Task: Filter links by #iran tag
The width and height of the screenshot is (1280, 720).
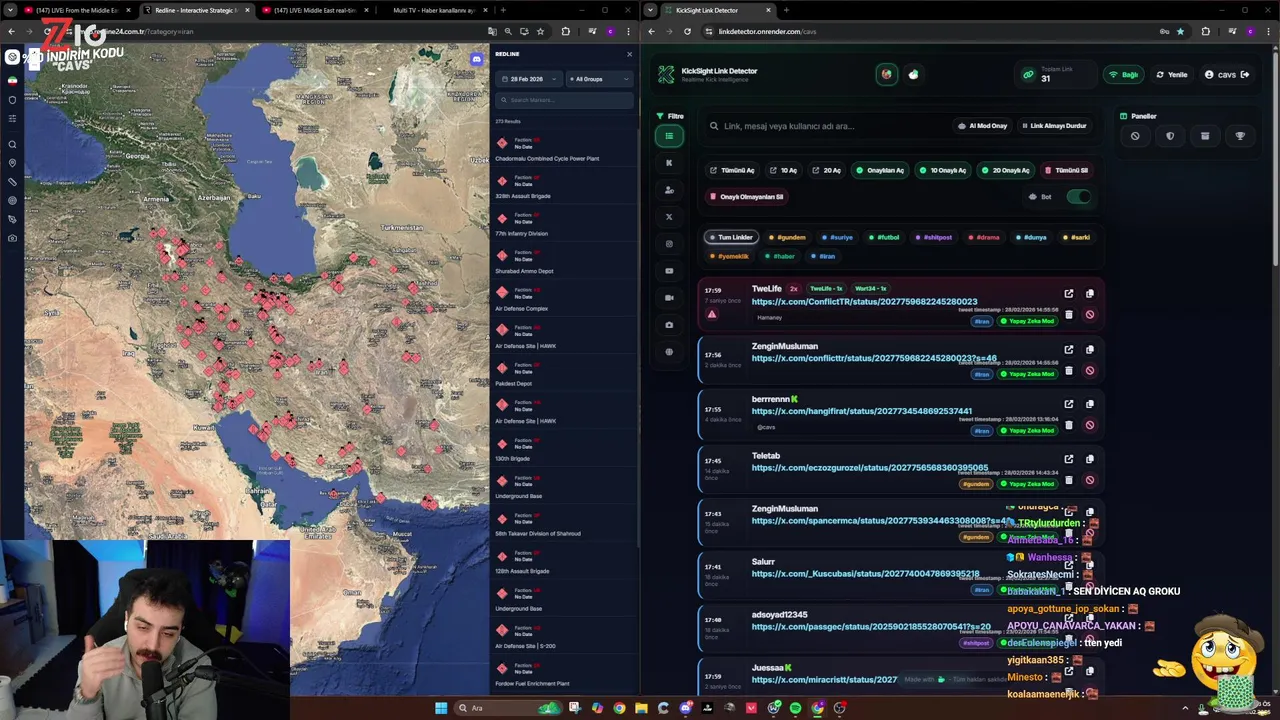Action: coord(822,256)
